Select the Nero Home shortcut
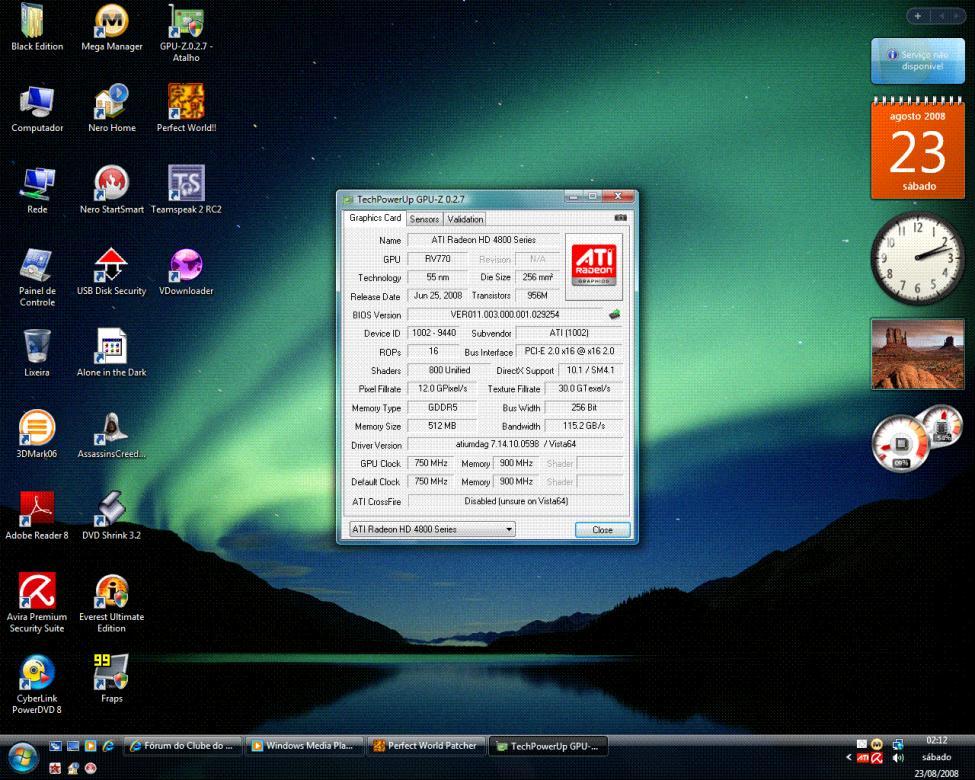Viewport: 975px width, 780px height. point(112,109)
